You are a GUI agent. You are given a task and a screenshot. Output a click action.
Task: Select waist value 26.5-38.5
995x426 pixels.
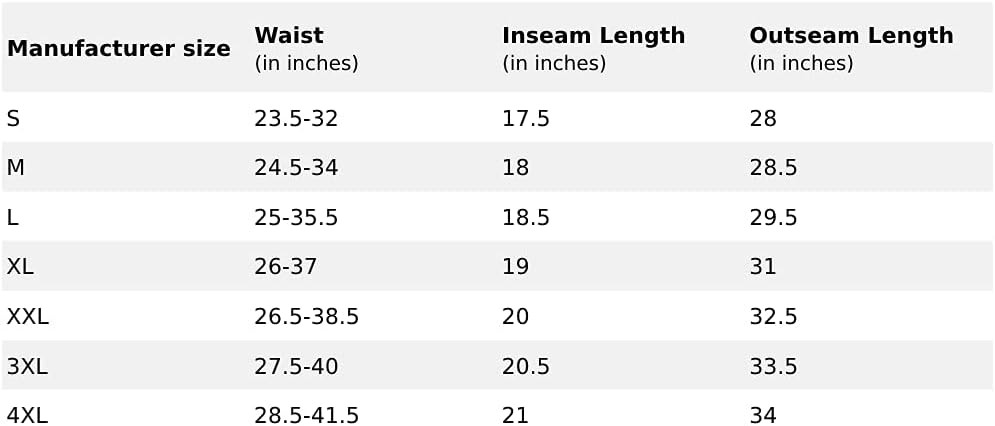click(x=306, y=316)
